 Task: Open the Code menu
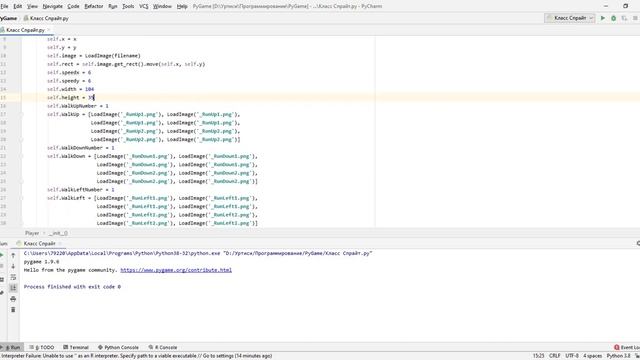(x=73, y=6)
